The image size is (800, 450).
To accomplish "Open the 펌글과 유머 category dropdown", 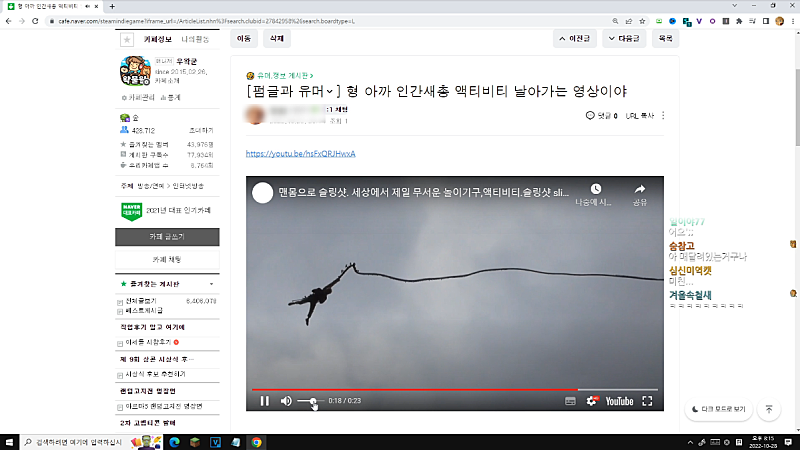I will [293, 91].
